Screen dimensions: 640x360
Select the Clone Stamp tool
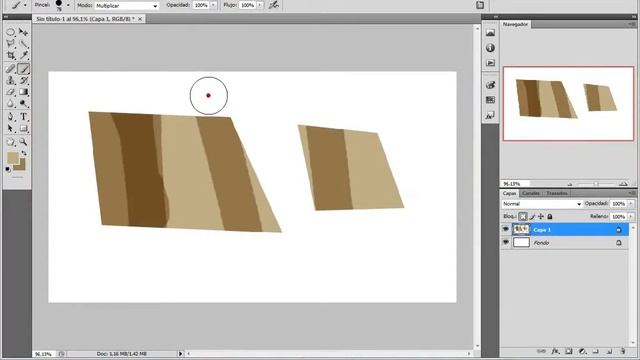11,80
